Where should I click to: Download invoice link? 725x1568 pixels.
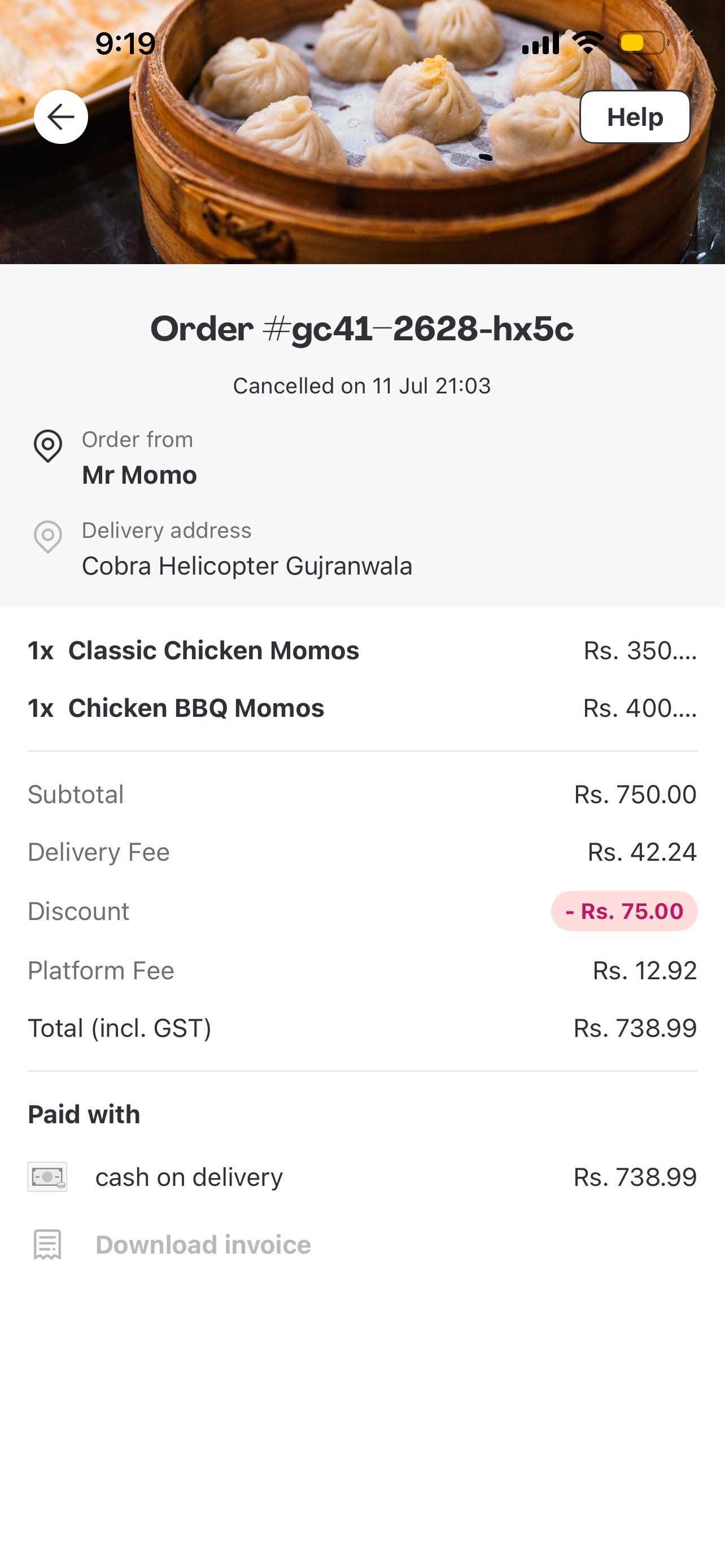tap(203, 1245)
